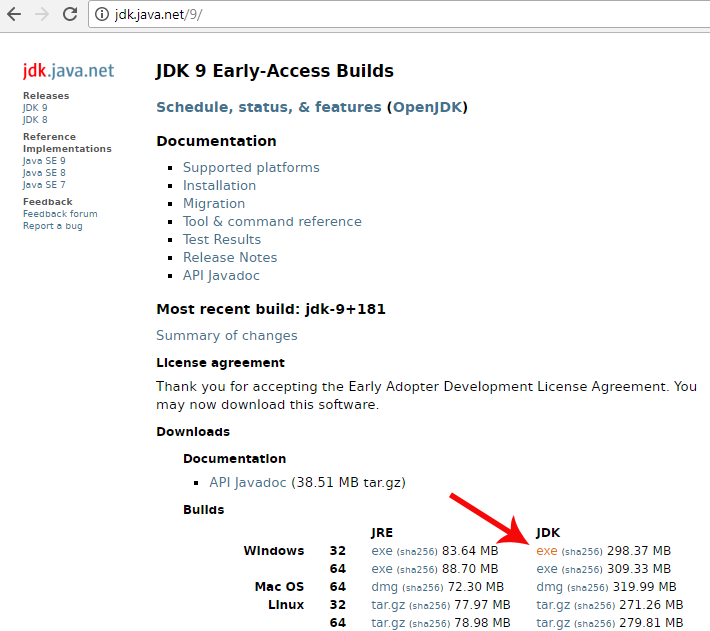The image size is (710, 631).
Task: Open Tool & command reference link
Action: point(272,221)
